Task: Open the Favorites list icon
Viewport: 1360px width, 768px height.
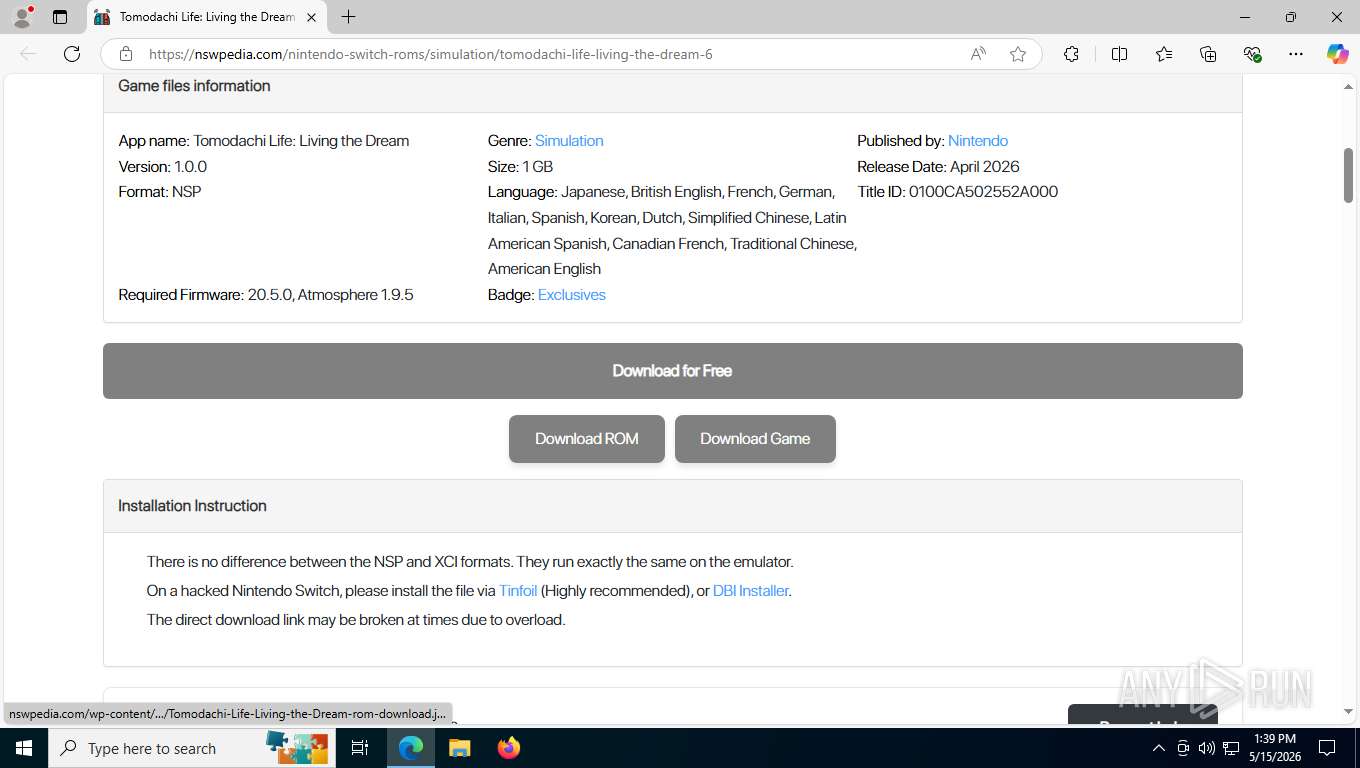Action: tap(1164, 54)
